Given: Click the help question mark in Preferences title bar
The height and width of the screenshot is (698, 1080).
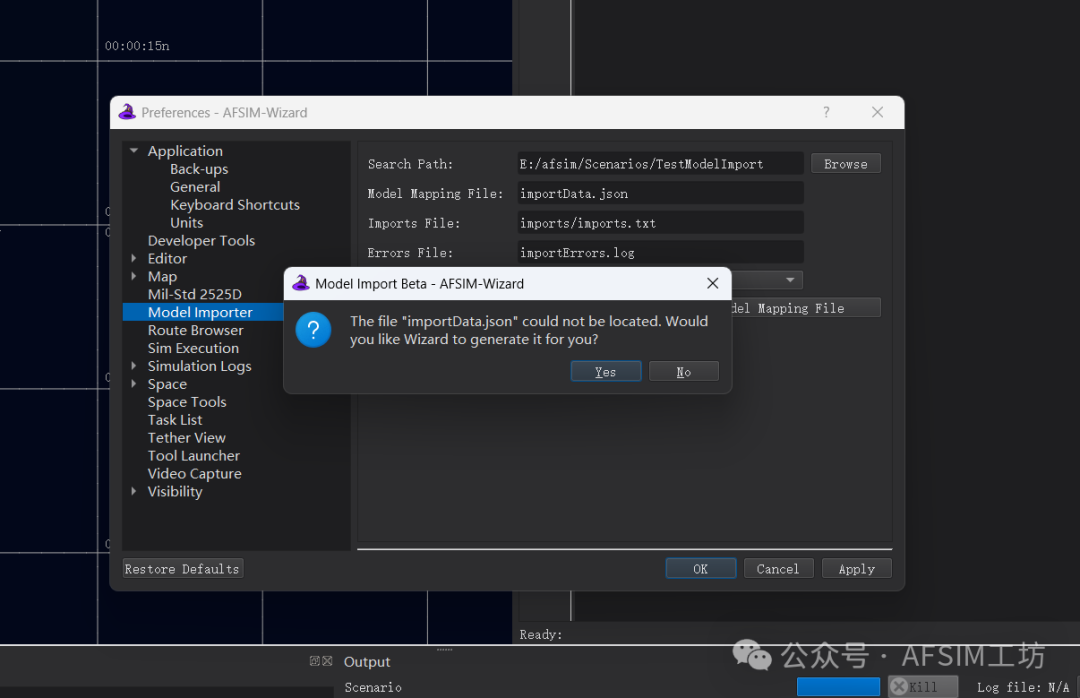Looking at the screenshot, I should [826, 112].
